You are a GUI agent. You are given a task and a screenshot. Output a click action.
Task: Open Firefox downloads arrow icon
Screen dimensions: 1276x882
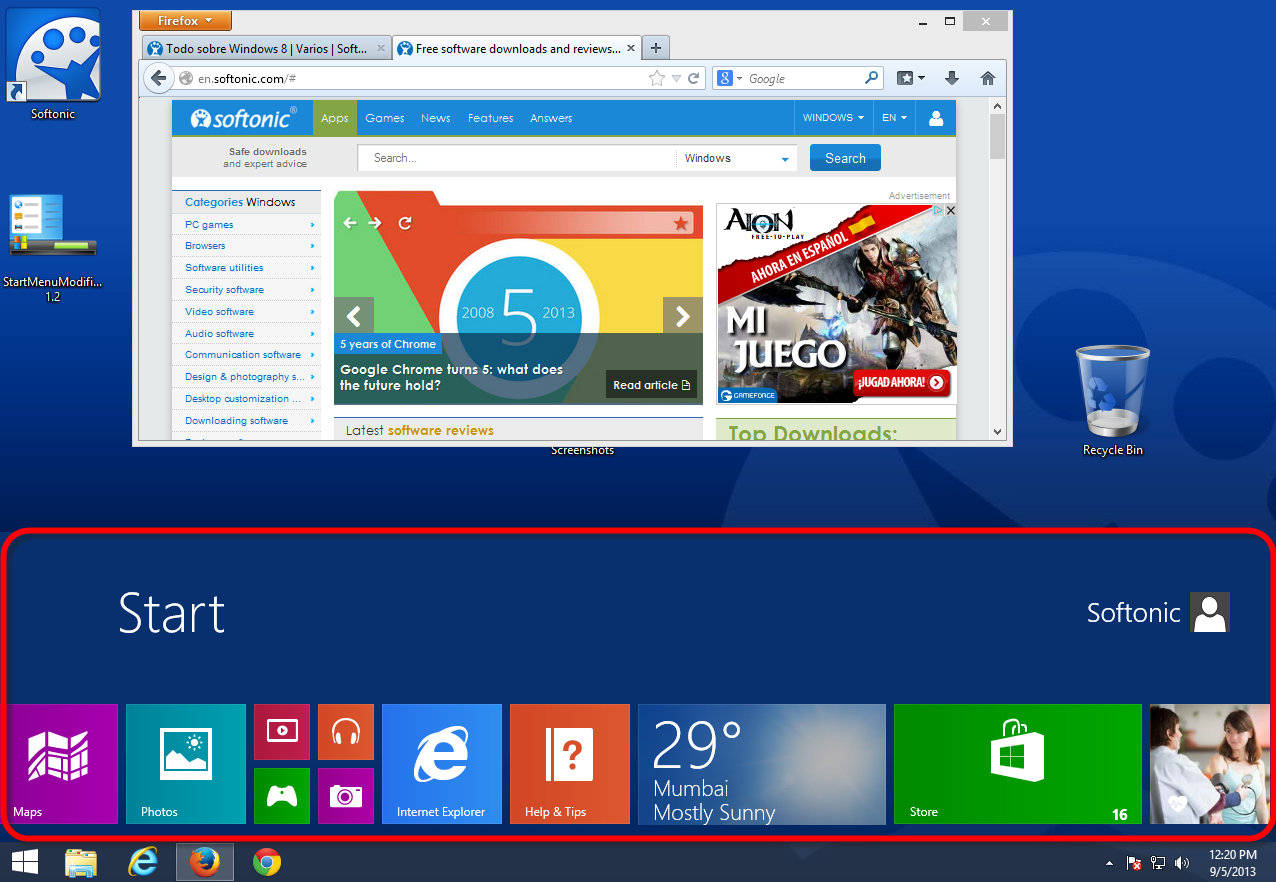pos(952,78)
